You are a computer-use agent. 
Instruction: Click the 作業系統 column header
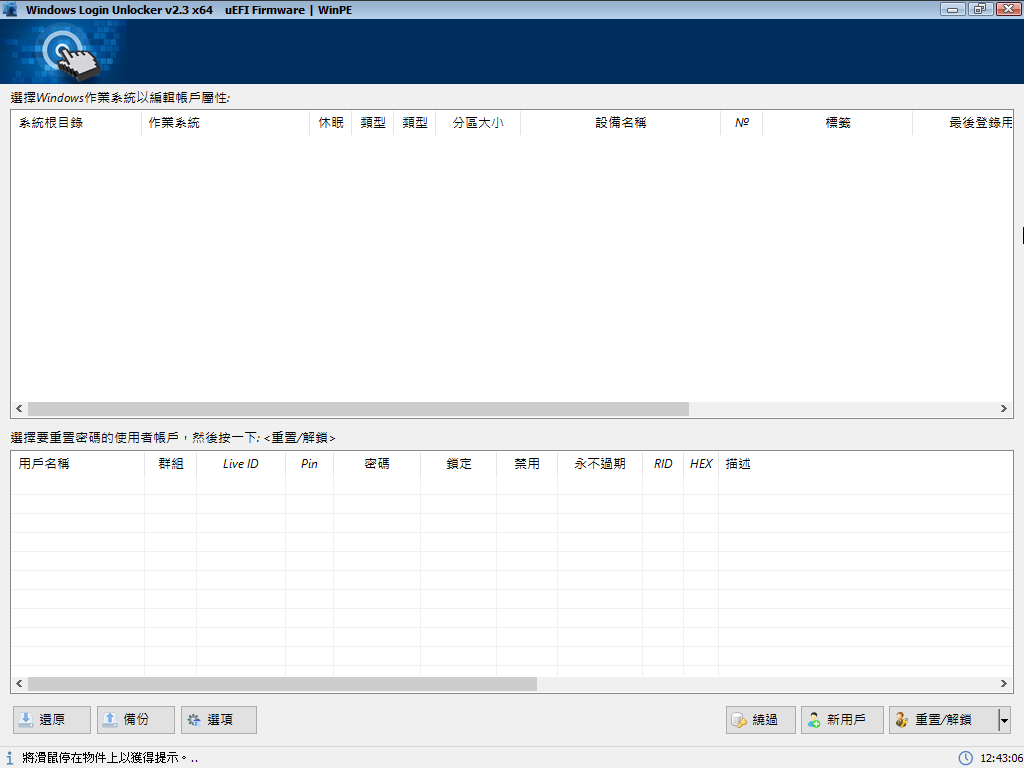[x=174, y=123]
